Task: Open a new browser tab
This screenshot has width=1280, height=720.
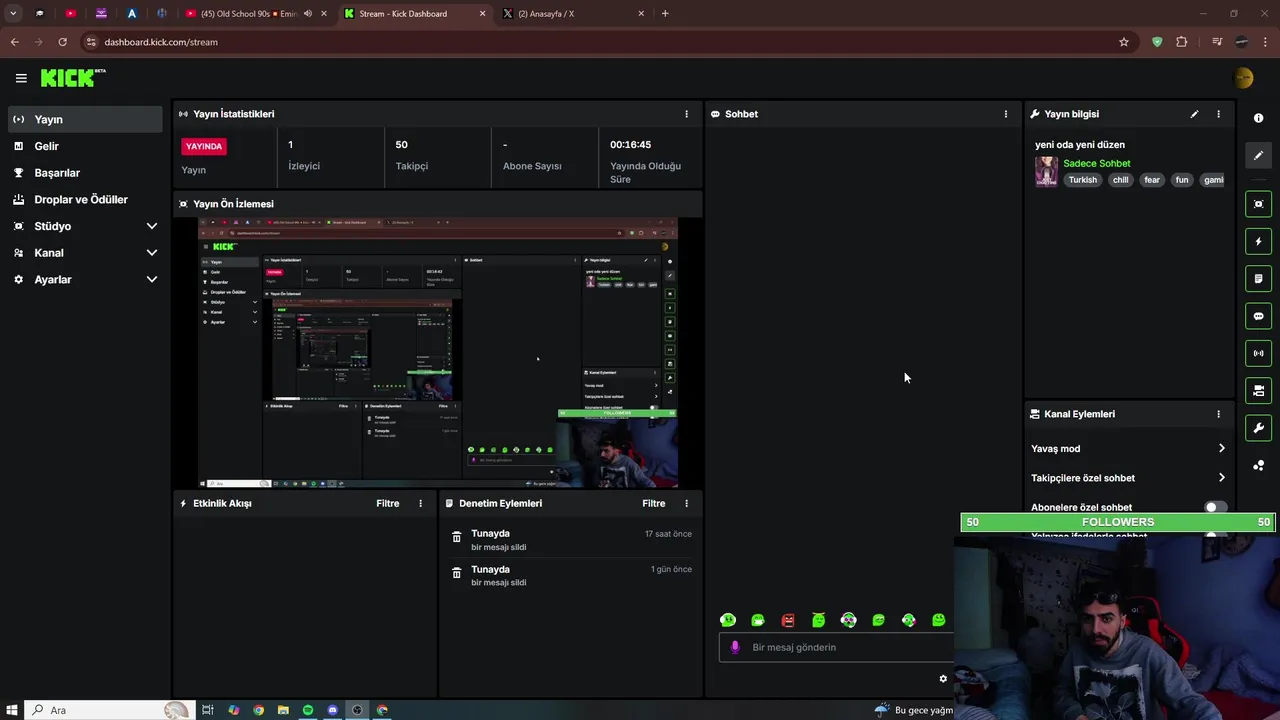Action: tap(665, 14)
